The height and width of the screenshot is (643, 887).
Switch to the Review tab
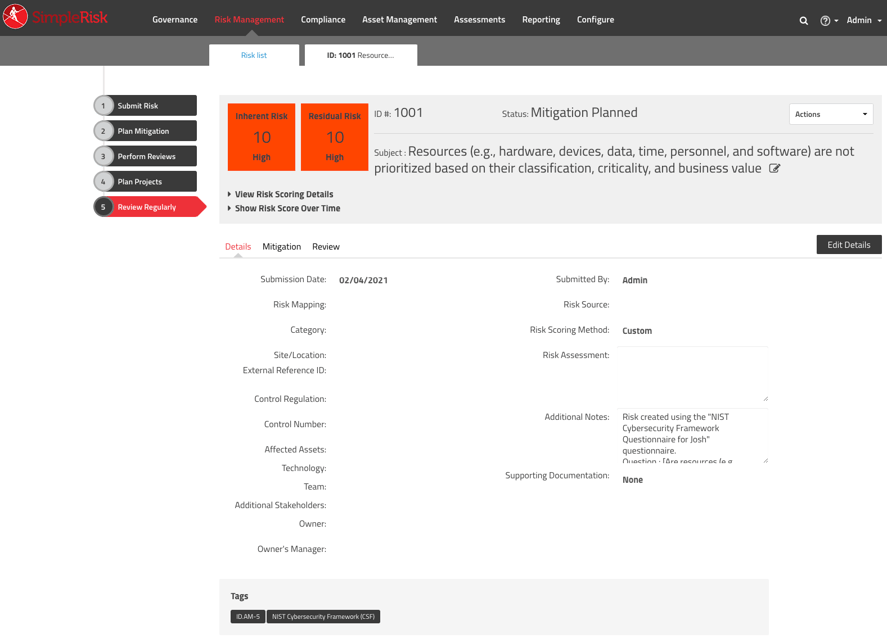325,246
